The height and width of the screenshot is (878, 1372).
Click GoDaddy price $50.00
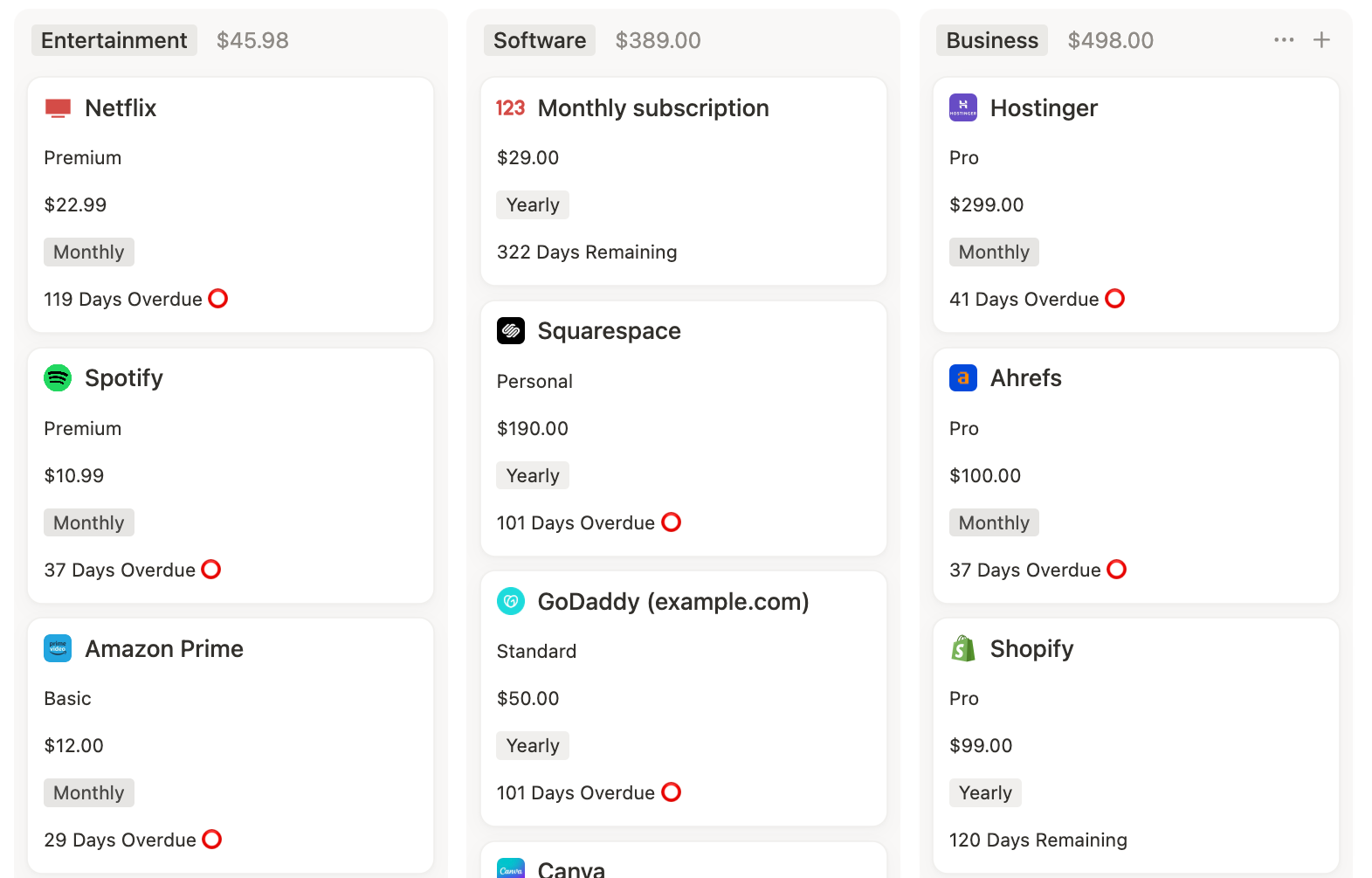tap(527, 699)
